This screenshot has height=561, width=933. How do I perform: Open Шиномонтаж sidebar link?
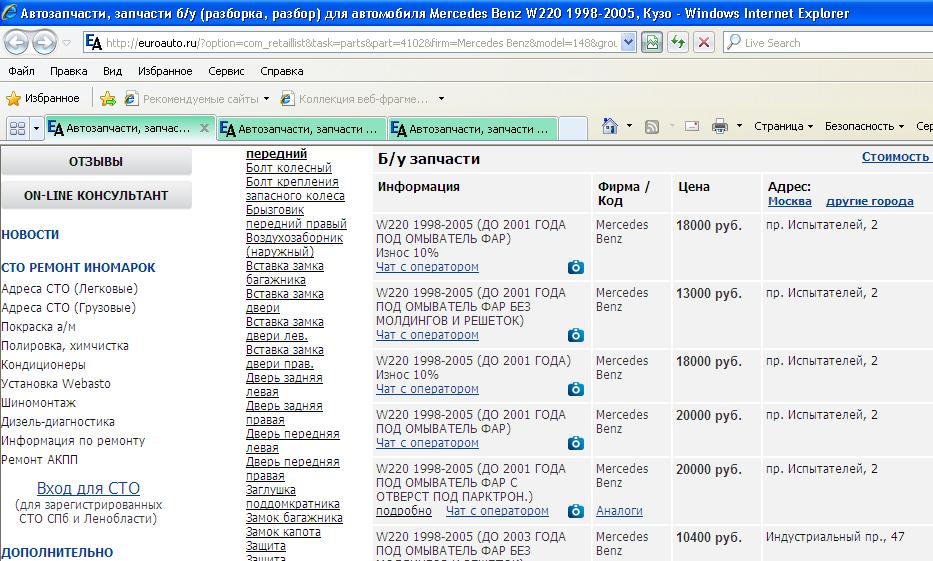[x=39, y=403]
